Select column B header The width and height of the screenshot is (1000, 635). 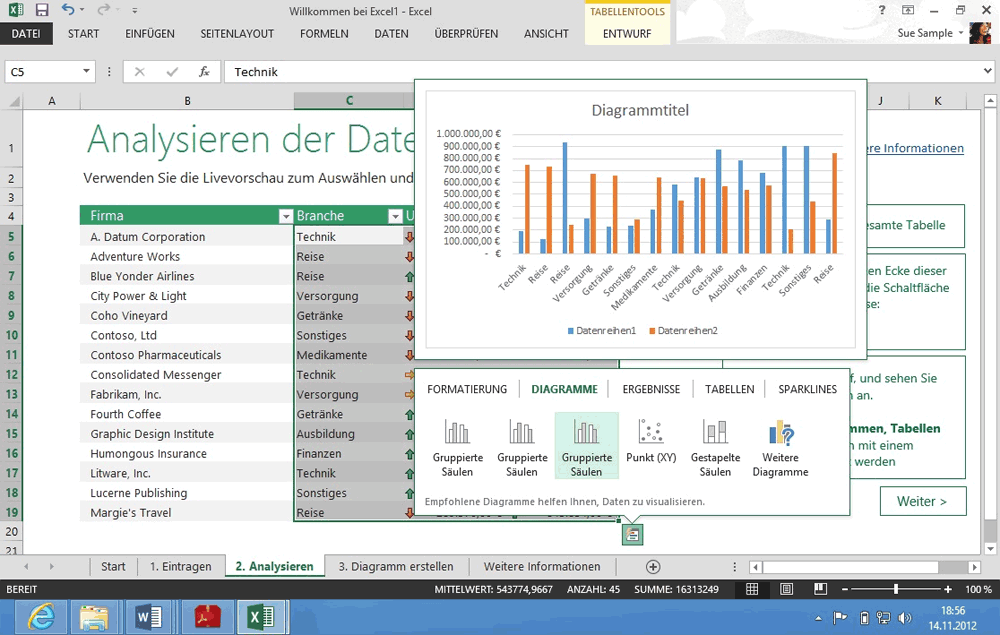[x=188, y=101]
